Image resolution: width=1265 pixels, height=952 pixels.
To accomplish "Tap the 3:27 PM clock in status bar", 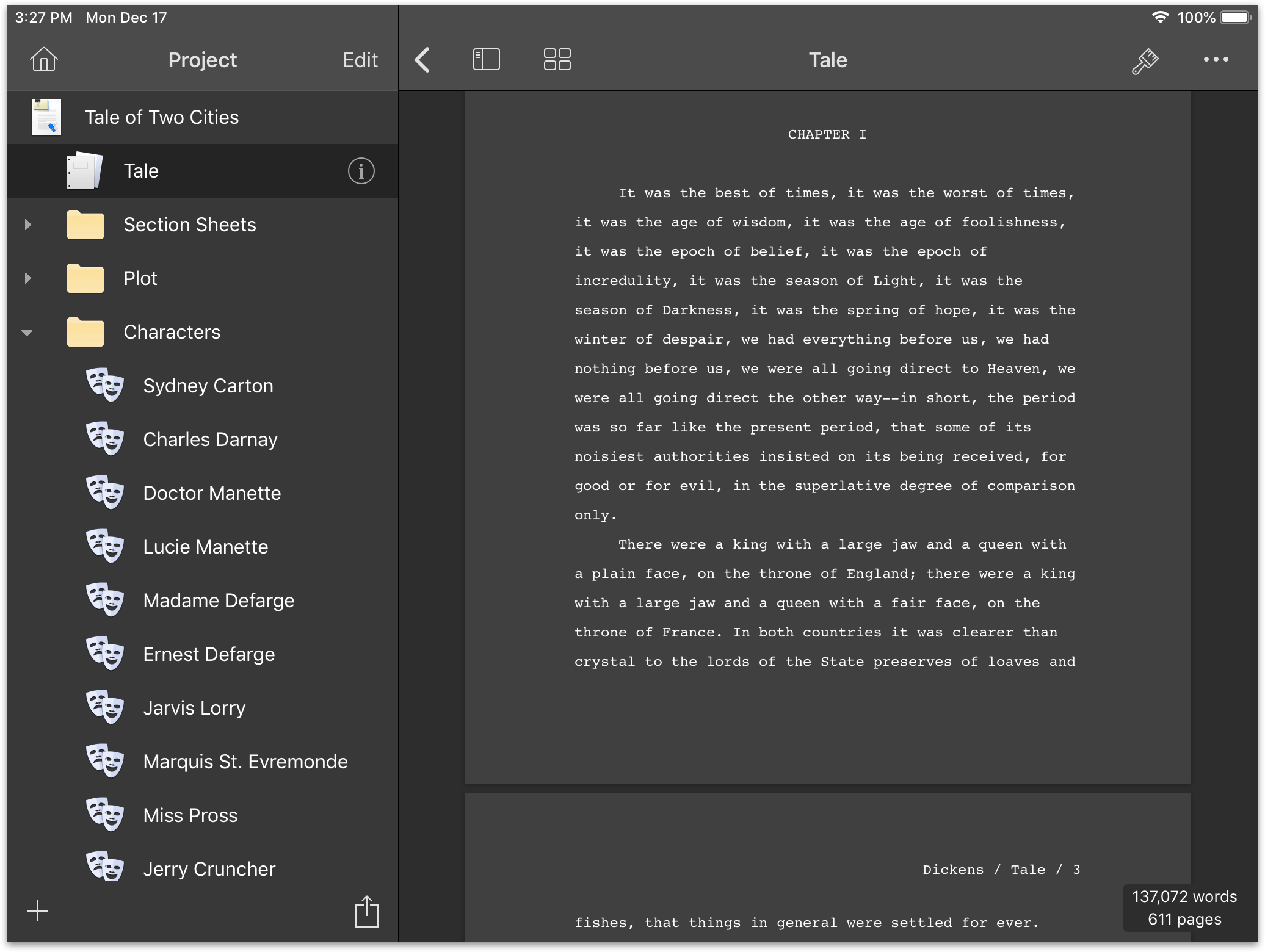I will [x=44, y=18].
